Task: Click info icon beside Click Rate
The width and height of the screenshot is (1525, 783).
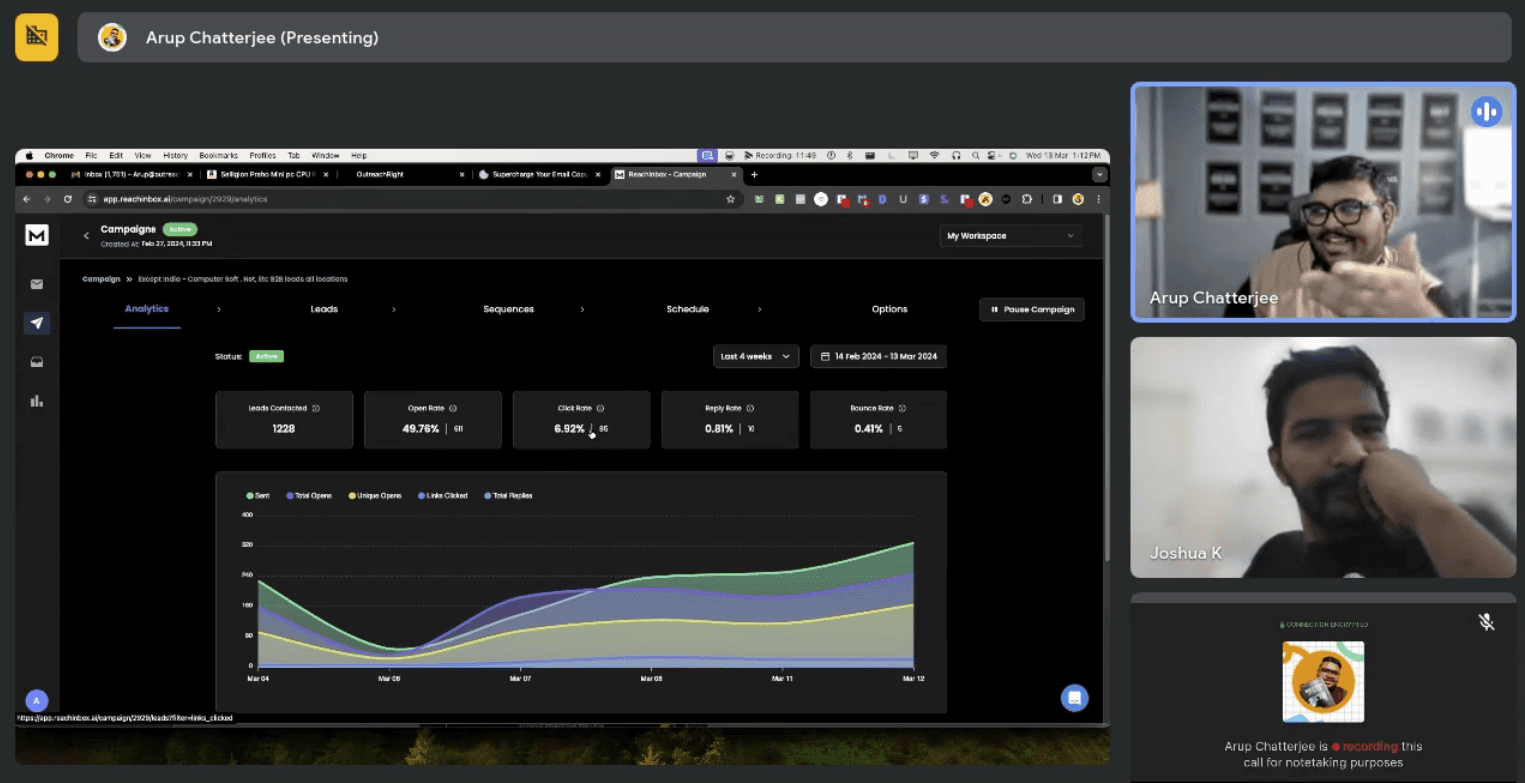Action: (600, 408)
